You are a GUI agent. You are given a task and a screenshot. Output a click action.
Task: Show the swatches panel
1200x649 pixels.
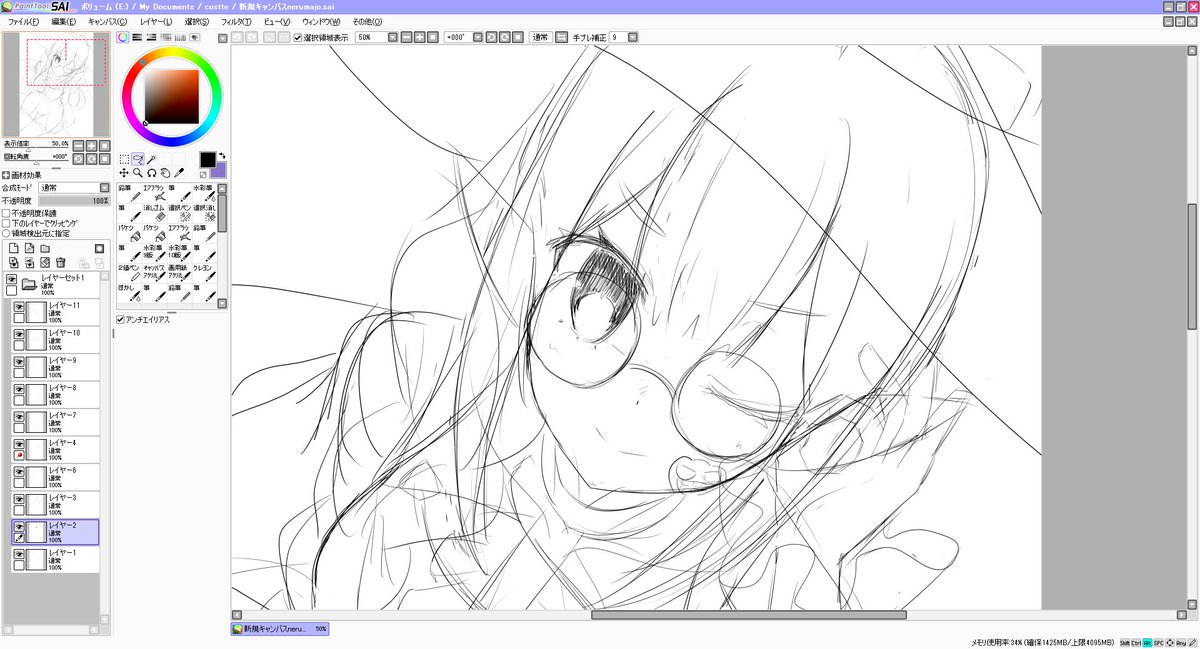point(180,37)
